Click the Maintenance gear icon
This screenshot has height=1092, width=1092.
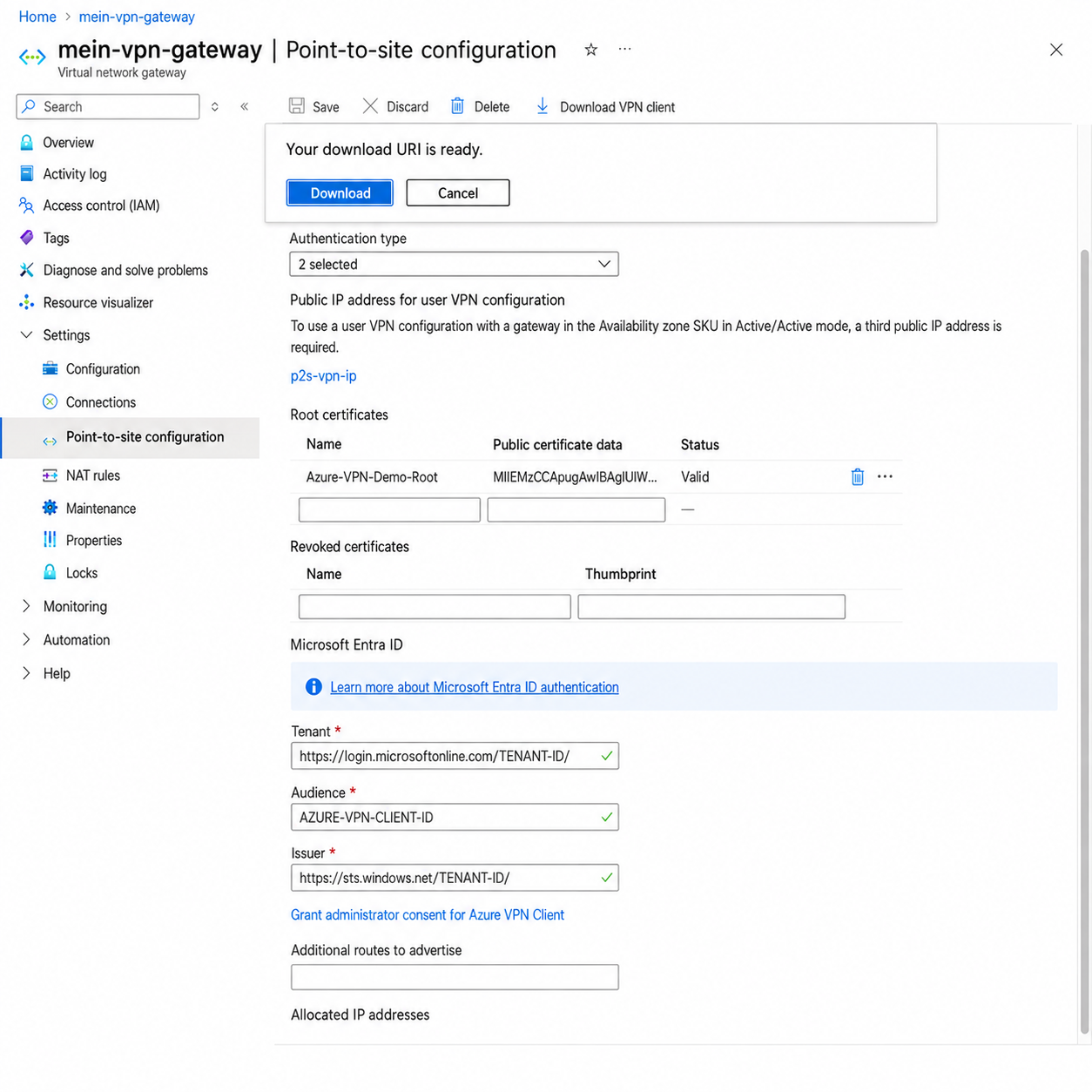[50, 509]
